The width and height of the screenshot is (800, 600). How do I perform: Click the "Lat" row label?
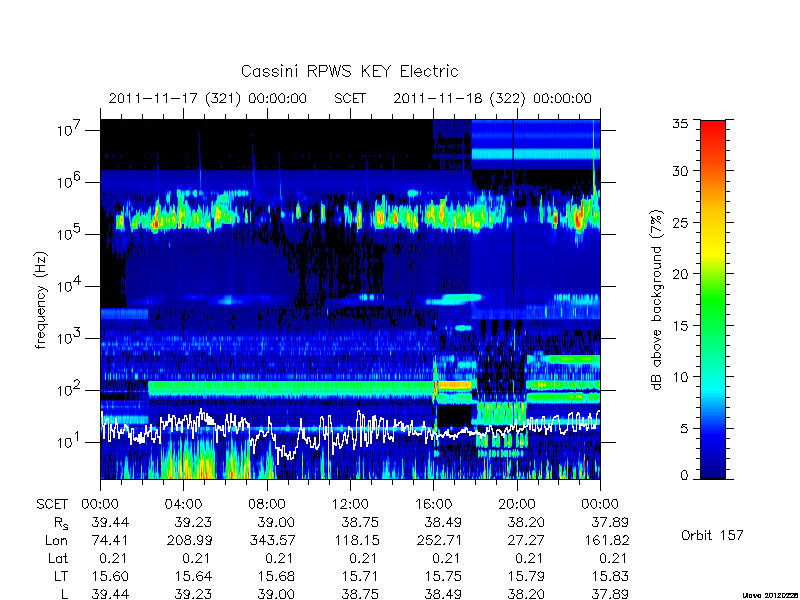[58, 559]
